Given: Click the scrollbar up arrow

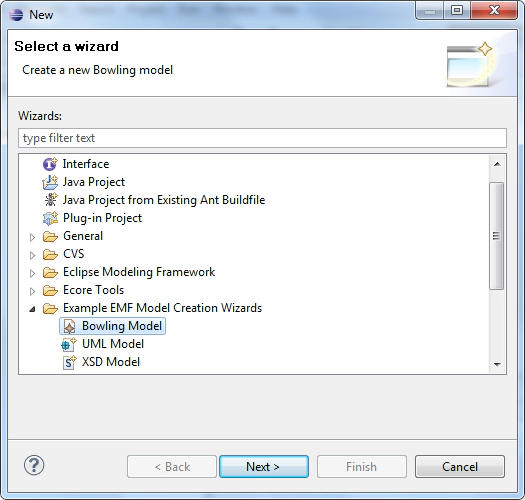Looking at the screenshot, I should pyautogui.click(x=497, y=164).
